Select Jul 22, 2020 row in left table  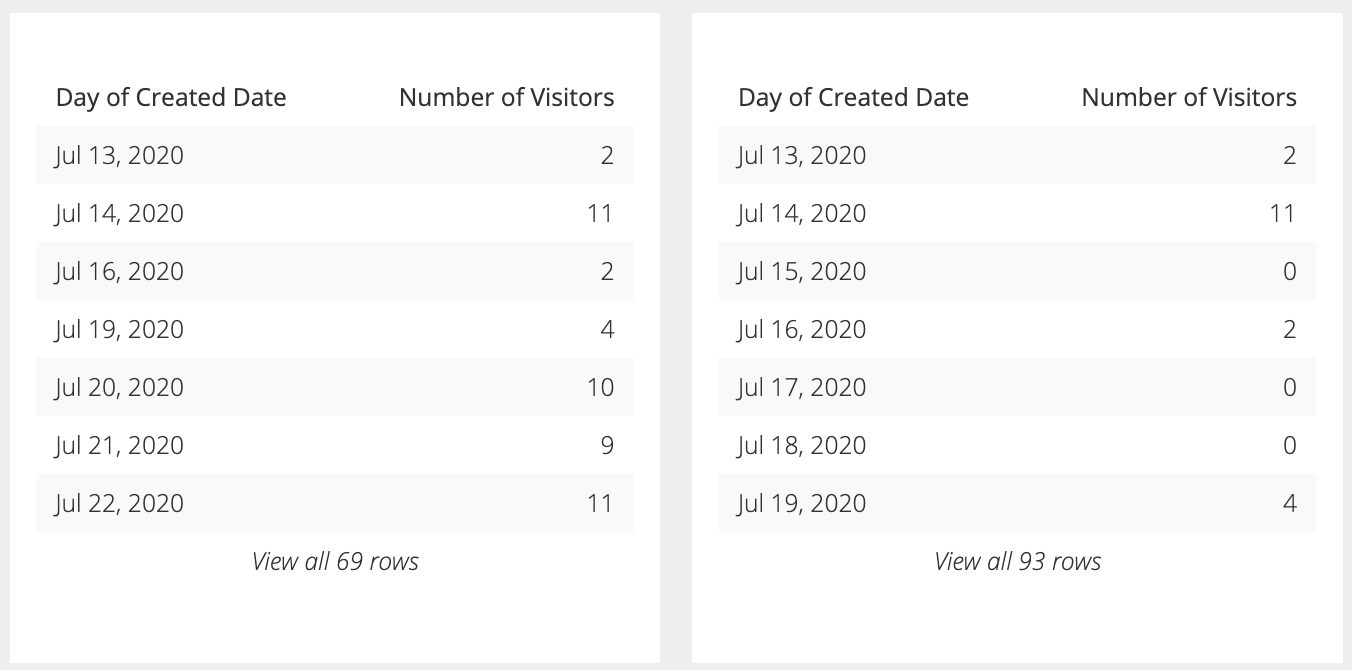coord(335,503)
